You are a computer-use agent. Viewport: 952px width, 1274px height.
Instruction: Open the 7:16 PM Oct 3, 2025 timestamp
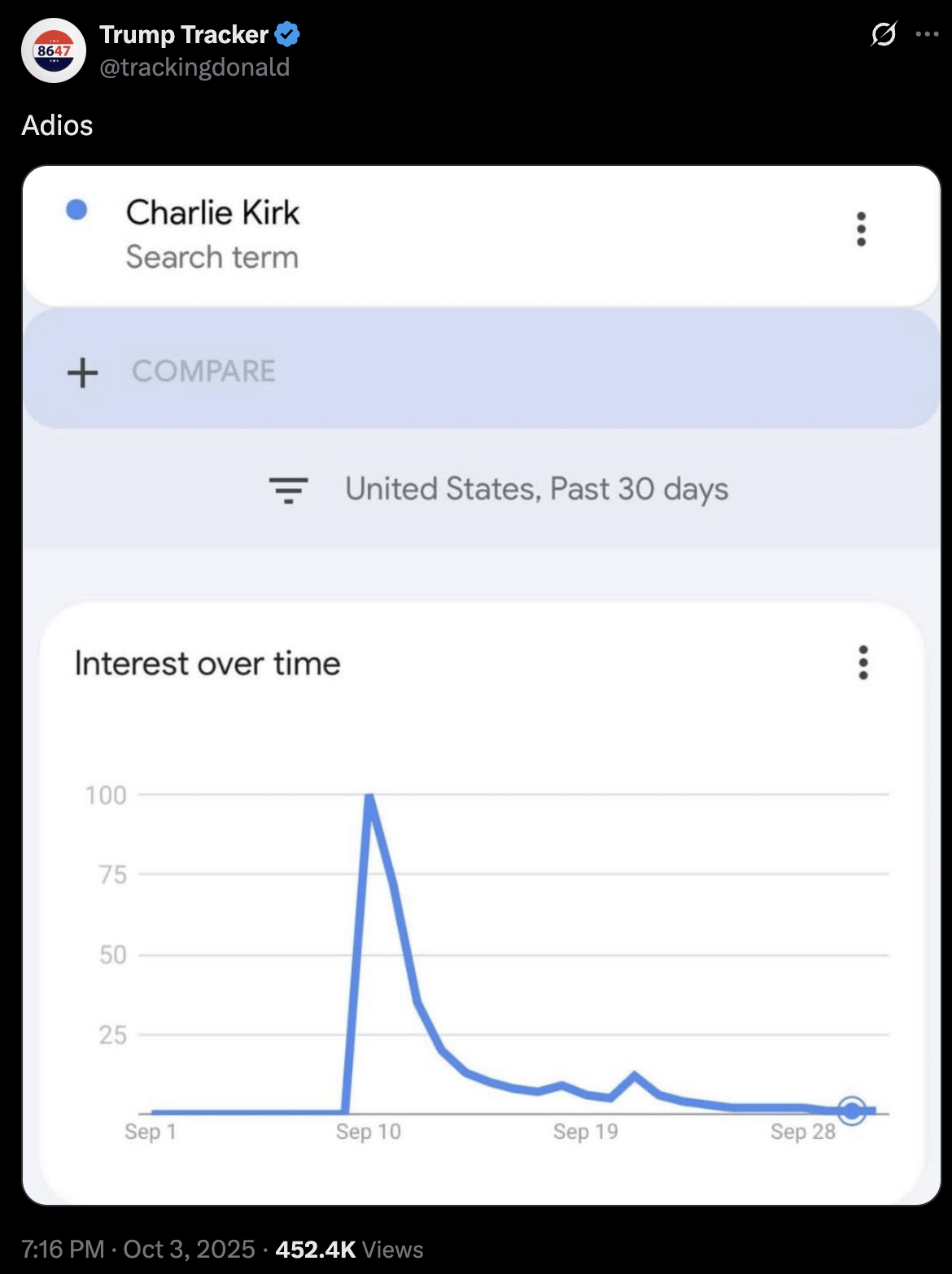pos(138,1249)
